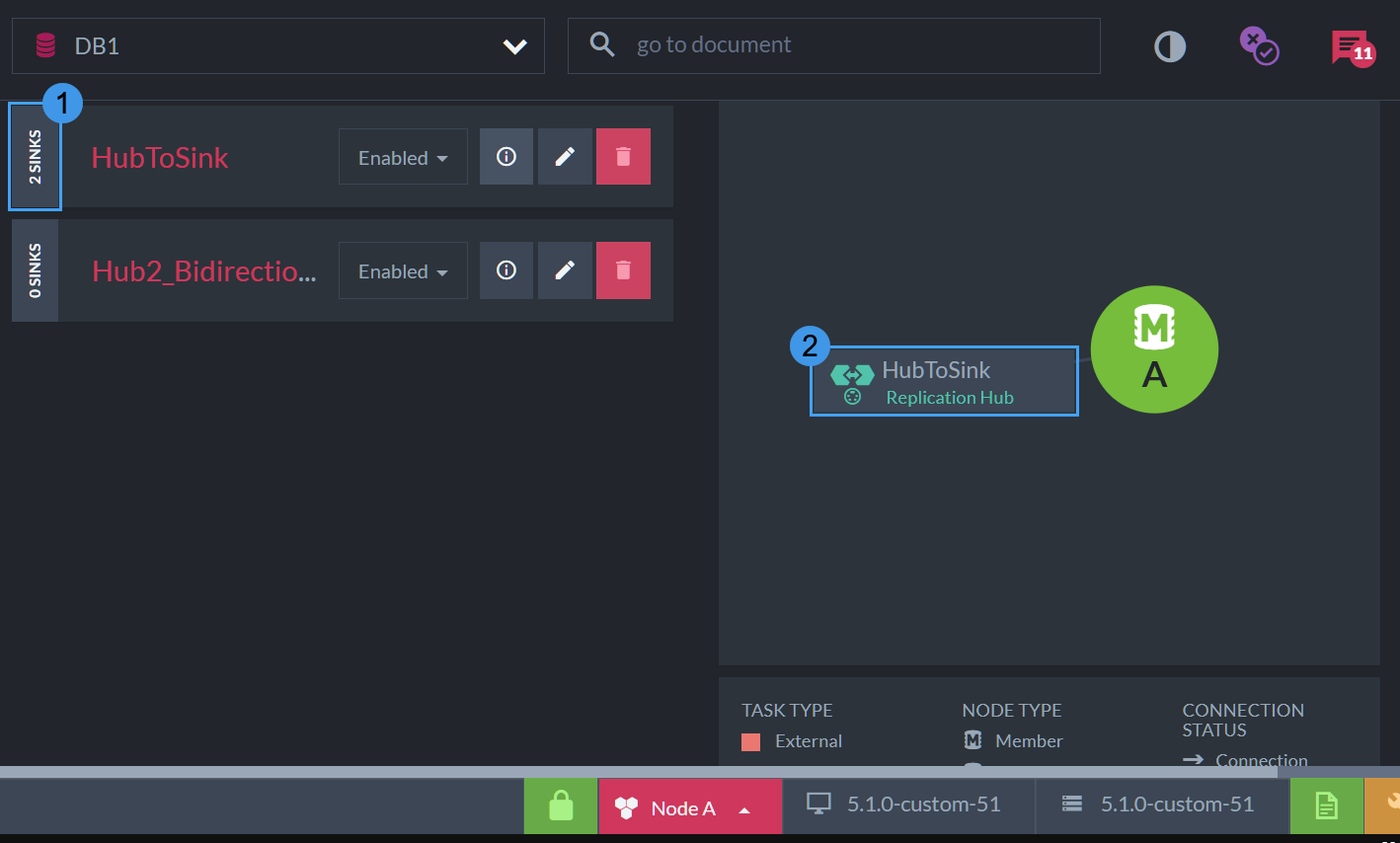Click the CONNECTION STATUS legend heading
1400x843 pixels.
[x=1243, y=720]
